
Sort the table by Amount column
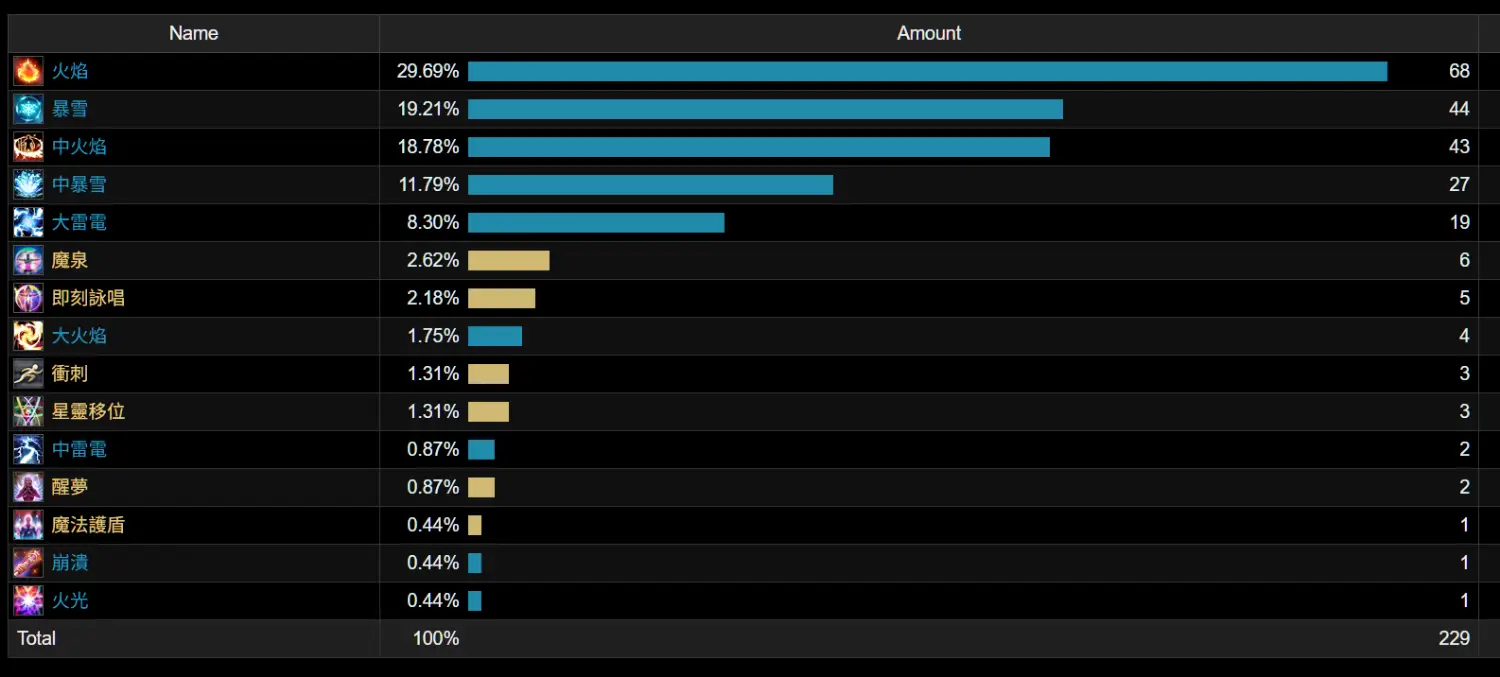click(x=928, y=33)
